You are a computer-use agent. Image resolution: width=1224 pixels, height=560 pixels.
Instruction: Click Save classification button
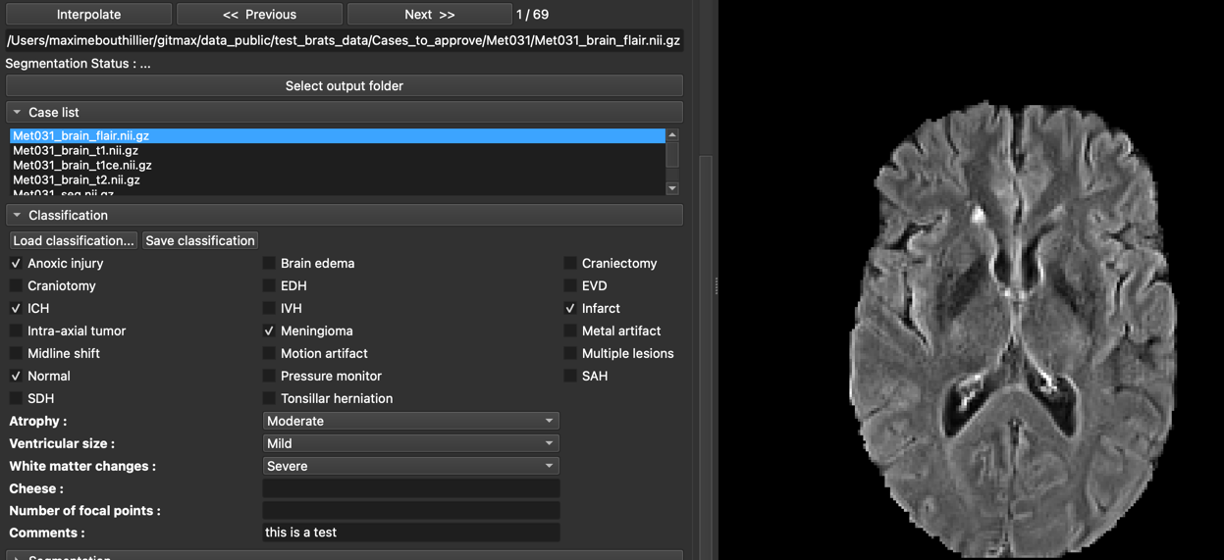[x=200, y=240]
